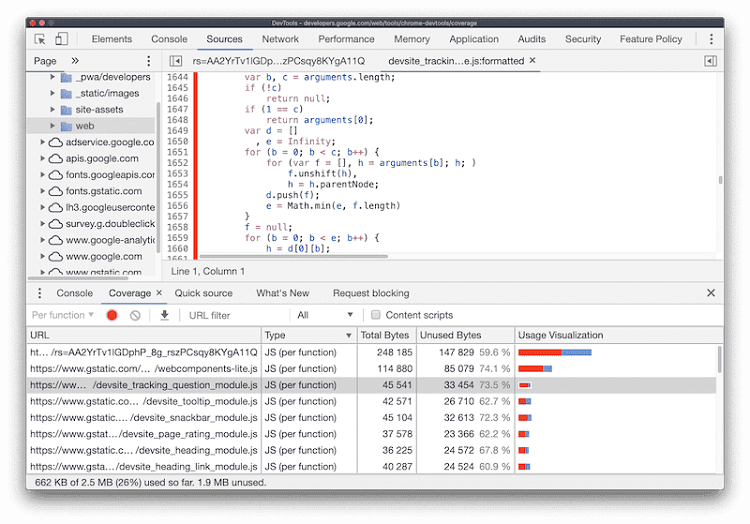The width and height of the screenshot is (750, 524).
Task: Select the devsite_tooltip_module.js coverage row
Action: tap(371, 402)
